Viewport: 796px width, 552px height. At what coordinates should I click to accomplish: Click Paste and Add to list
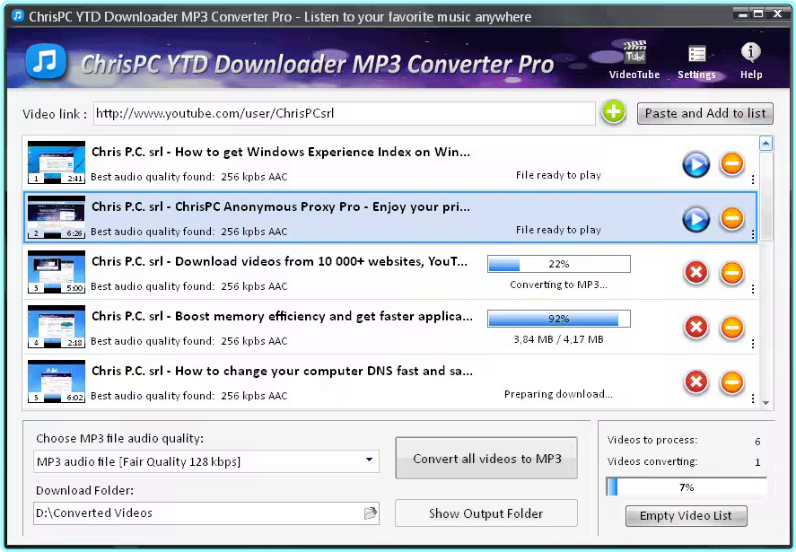click(x=705, y=113)
